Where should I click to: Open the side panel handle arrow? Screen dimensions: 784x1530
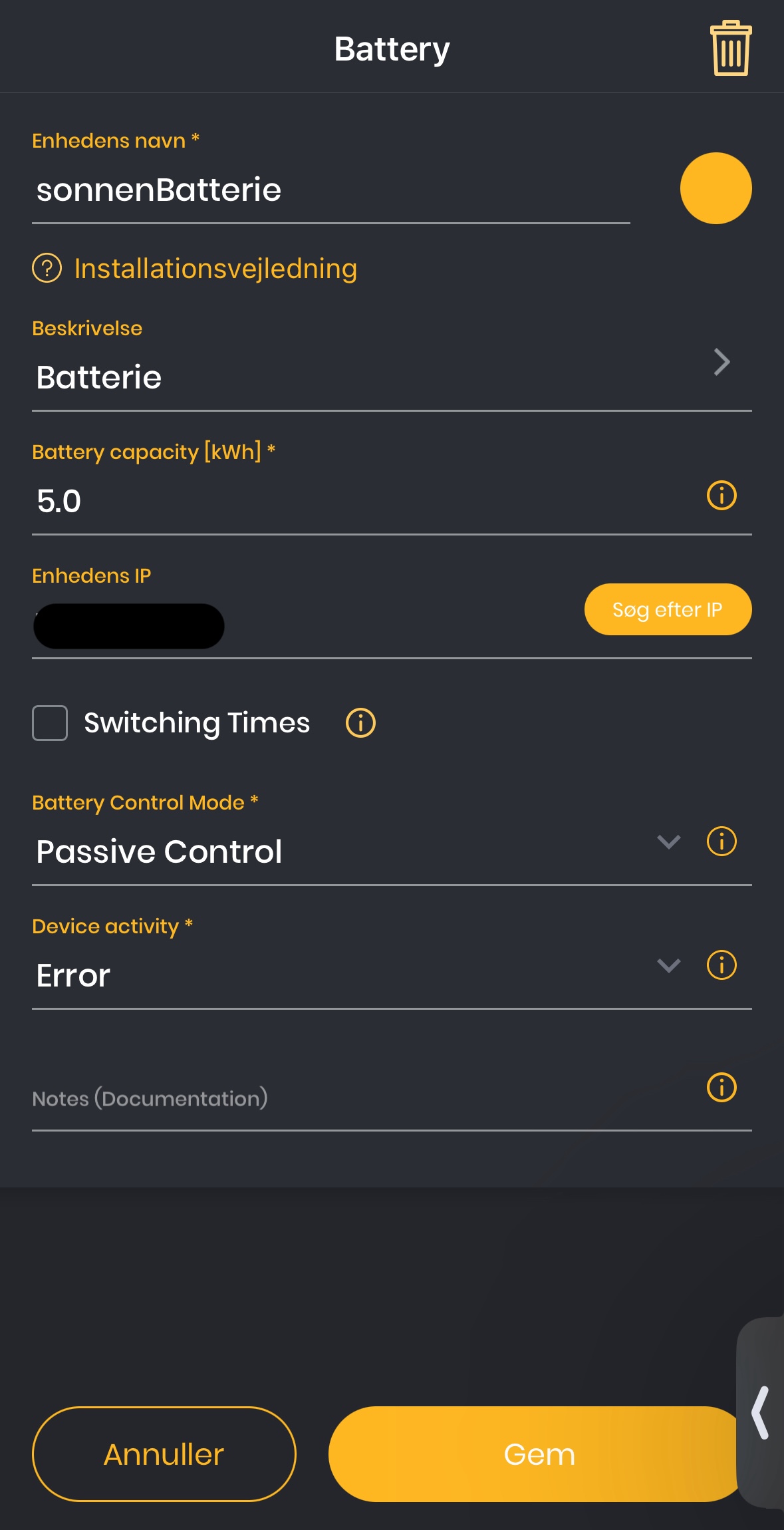[761, 1413]
